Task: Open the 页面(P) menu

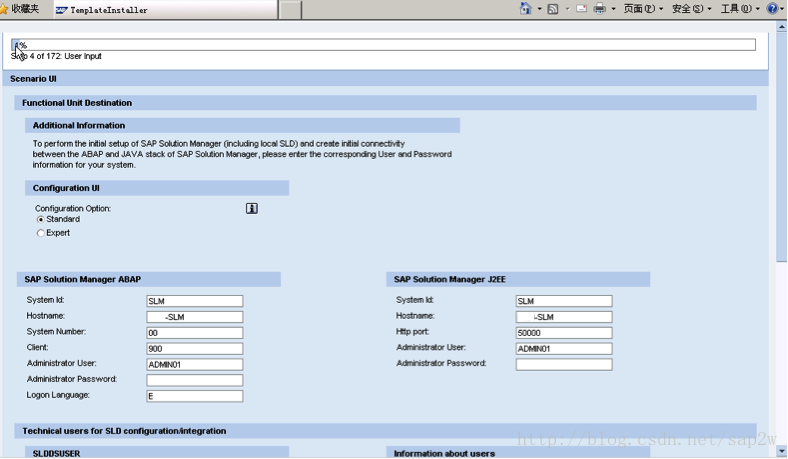Action: point(643,9)
